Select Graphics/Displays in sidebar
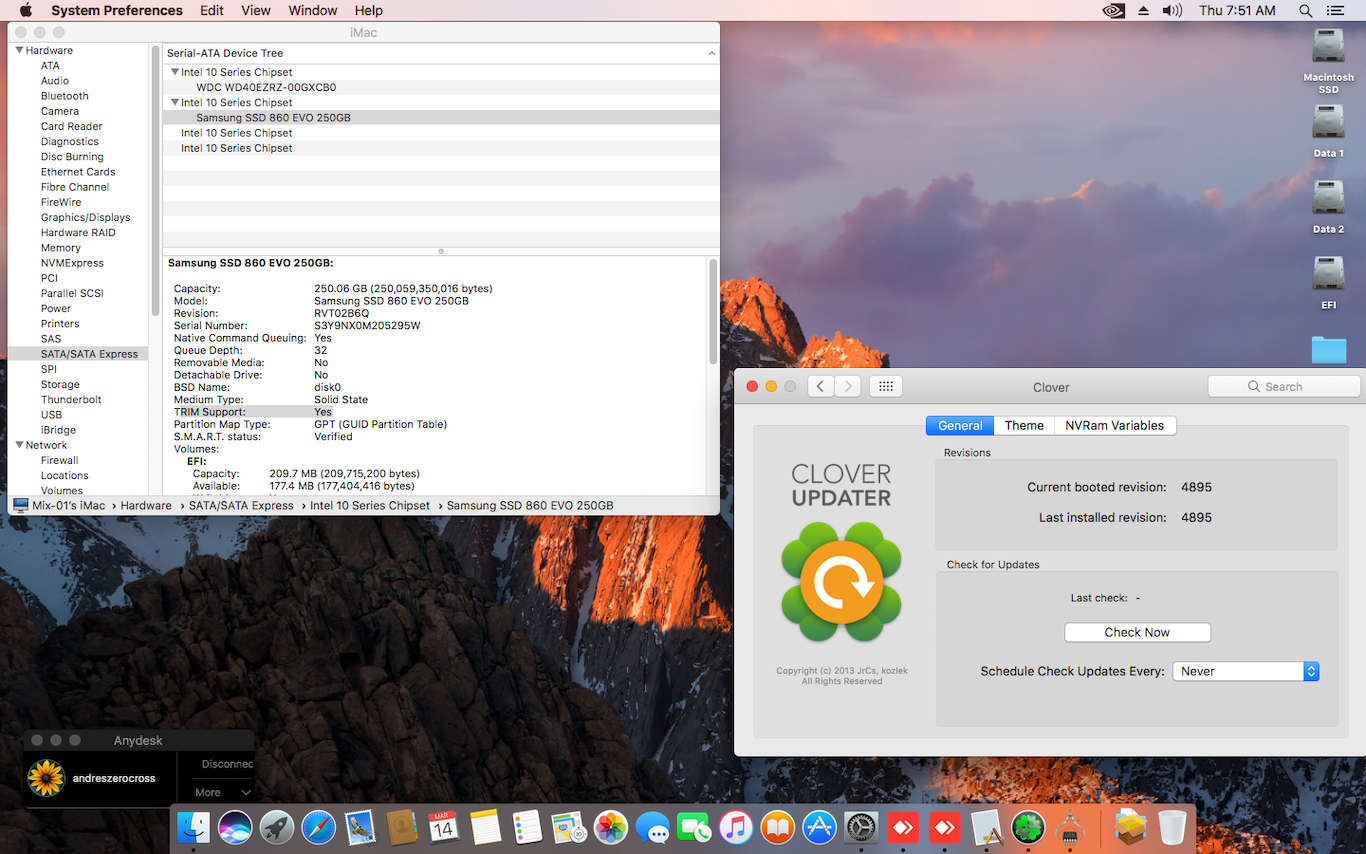The width and height of the screenshot is (1366, 854). click(85, 217)
